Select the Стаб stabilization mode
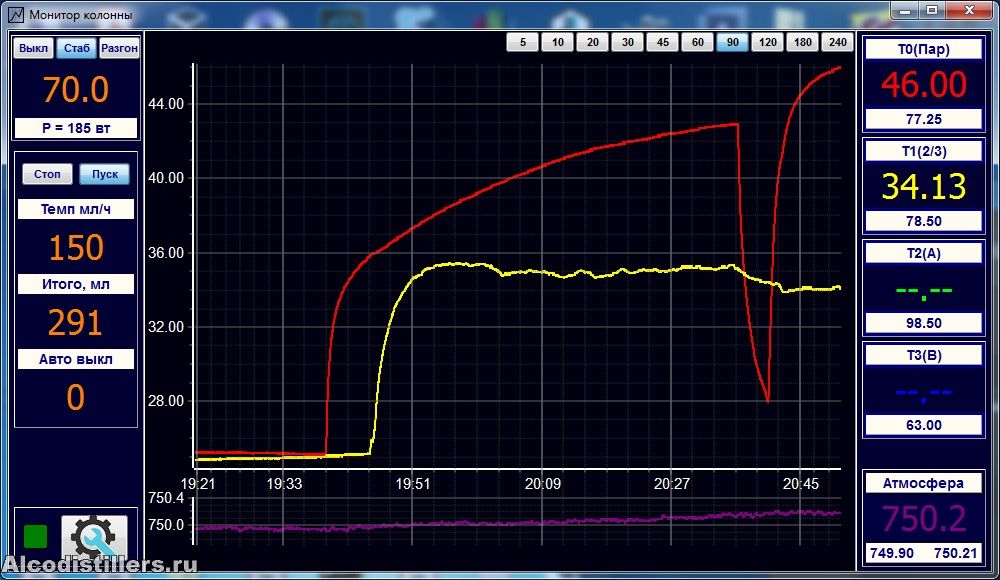 click(77, 48)
